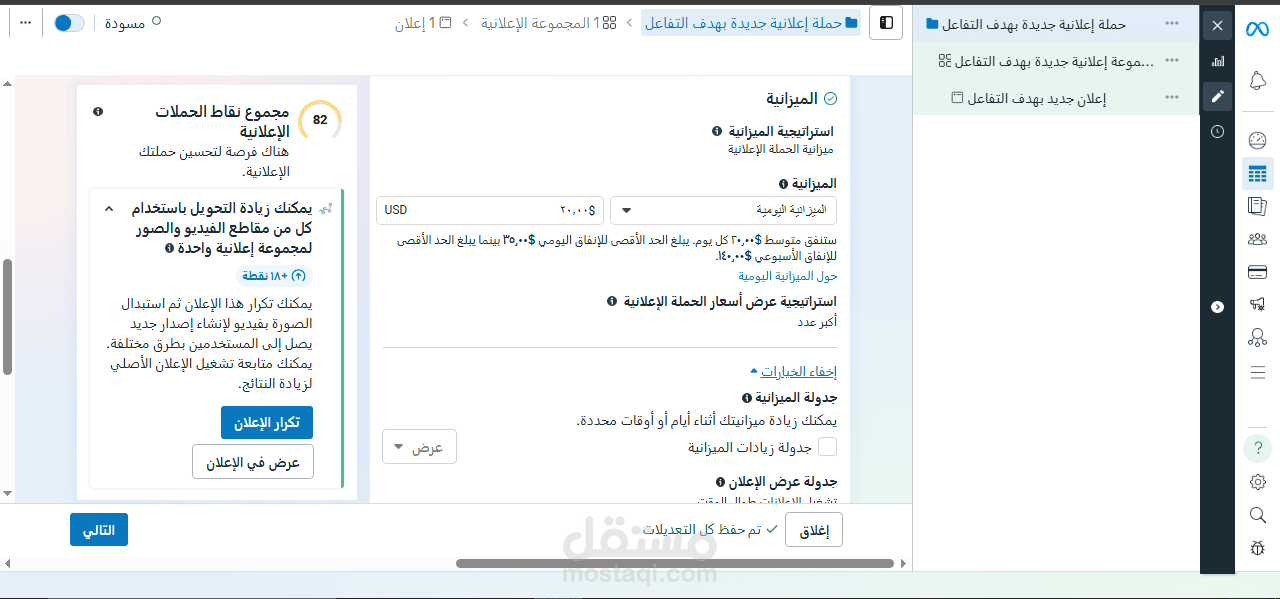The height and width of the screenshot is (599, 1280).
Task: Open the clock history icon
Action: (1217, 131)
